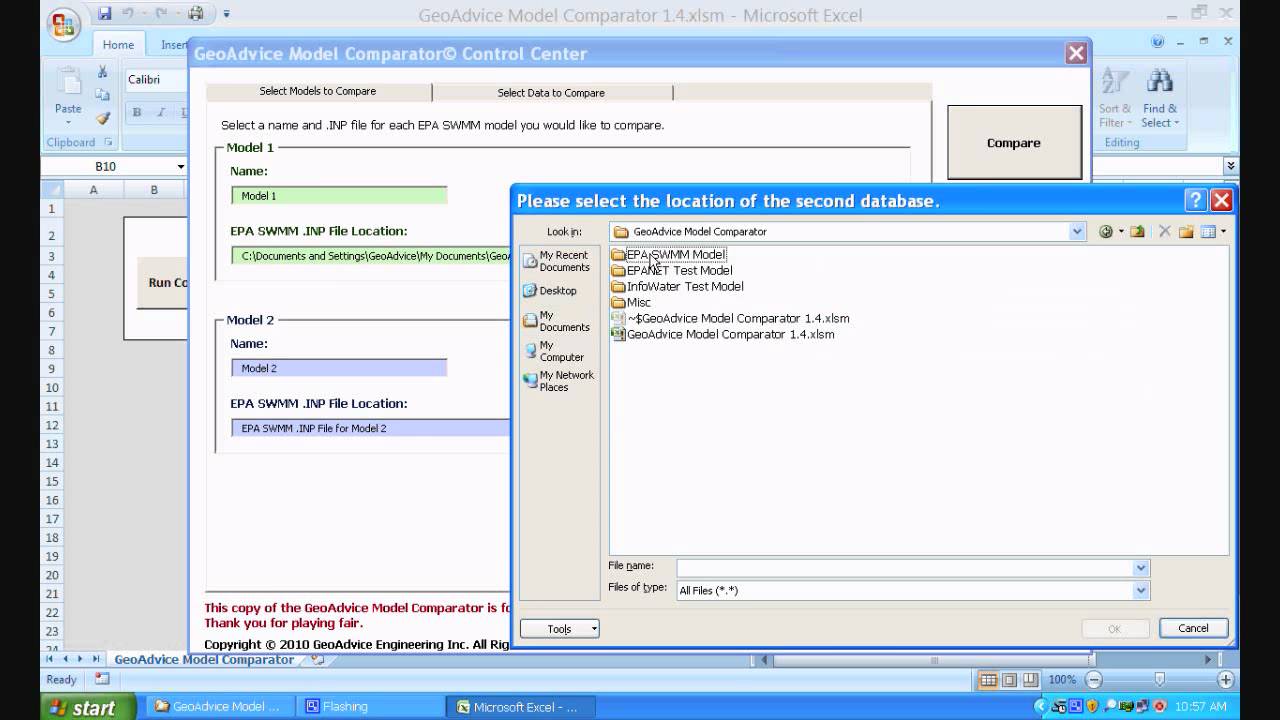Close the Control Center dialog
The image size is (1280, 720).
(1076, 54)
